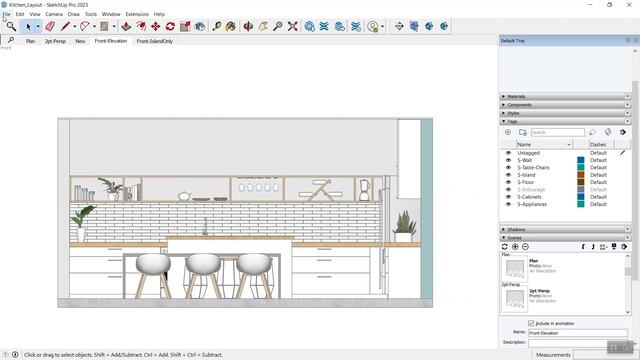Click the Dashes column header

click(x=602, y=144)
